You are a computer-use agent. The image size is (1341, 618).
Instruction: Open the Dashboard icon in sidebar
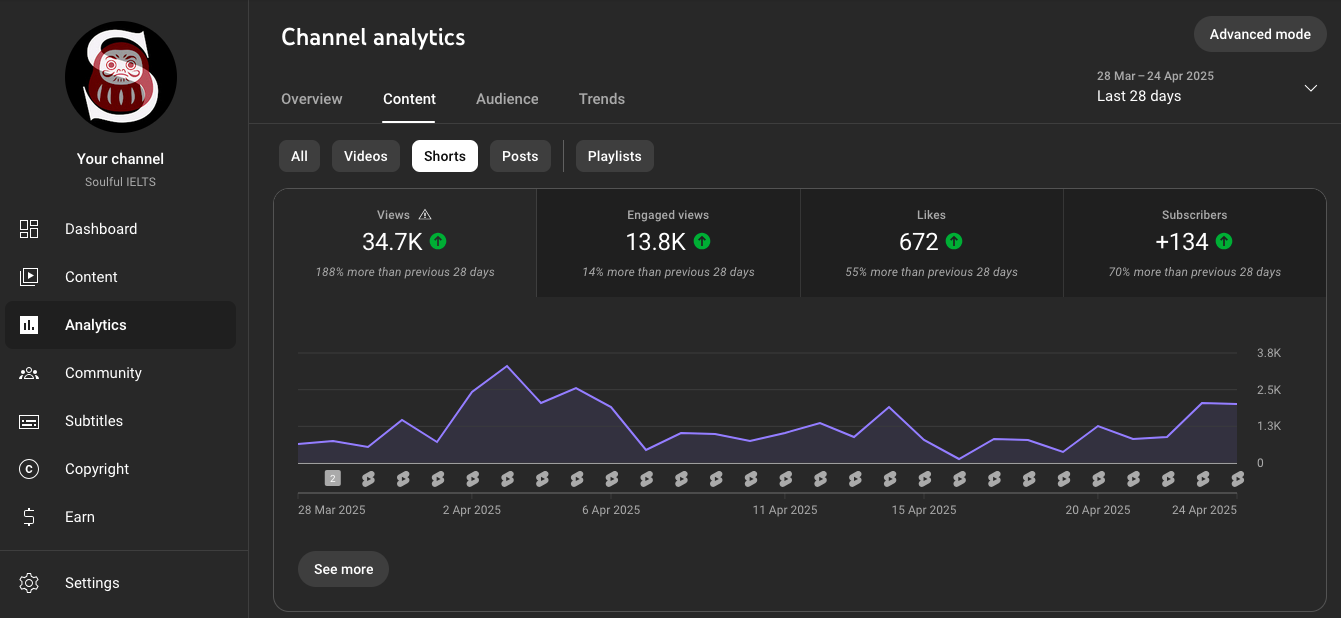pos(29,229)
